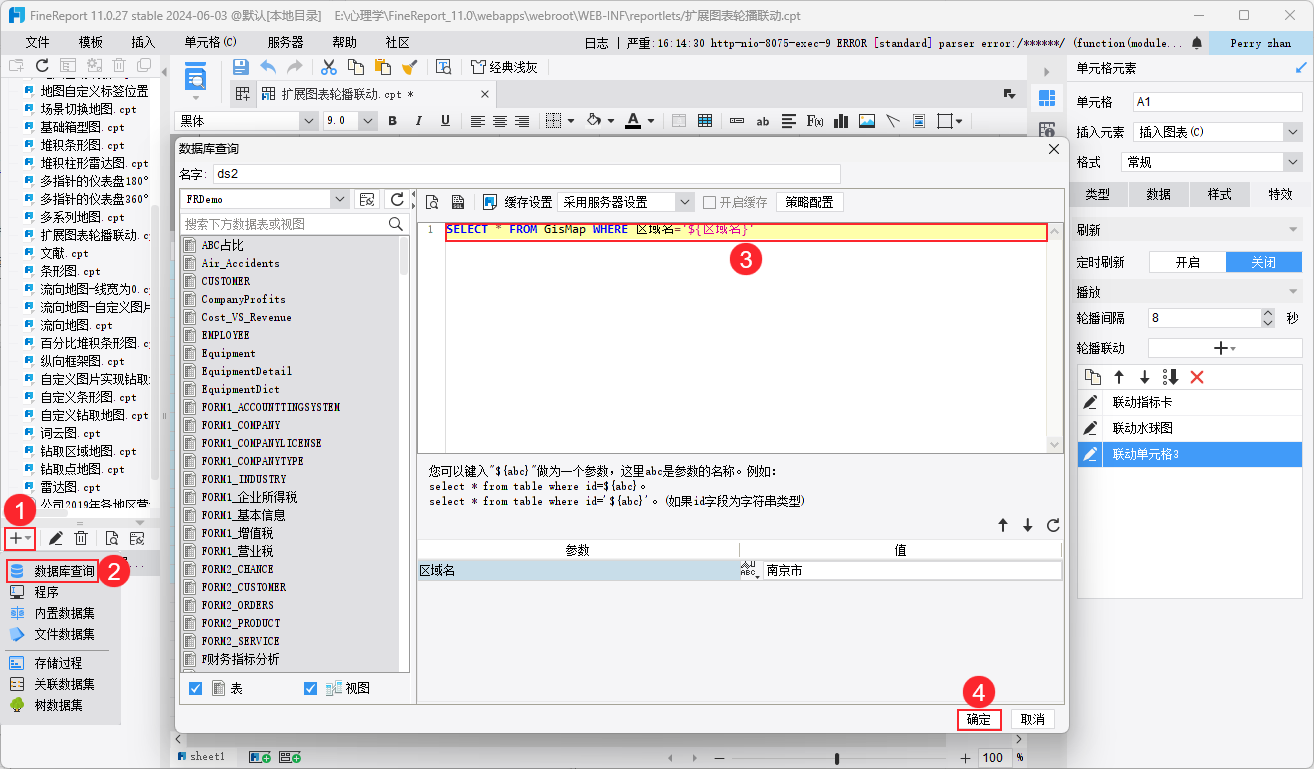1314x769 pixels.
Task: Open the 策略配置 settings
Action: pyautogui.click(x=810, y=202)
